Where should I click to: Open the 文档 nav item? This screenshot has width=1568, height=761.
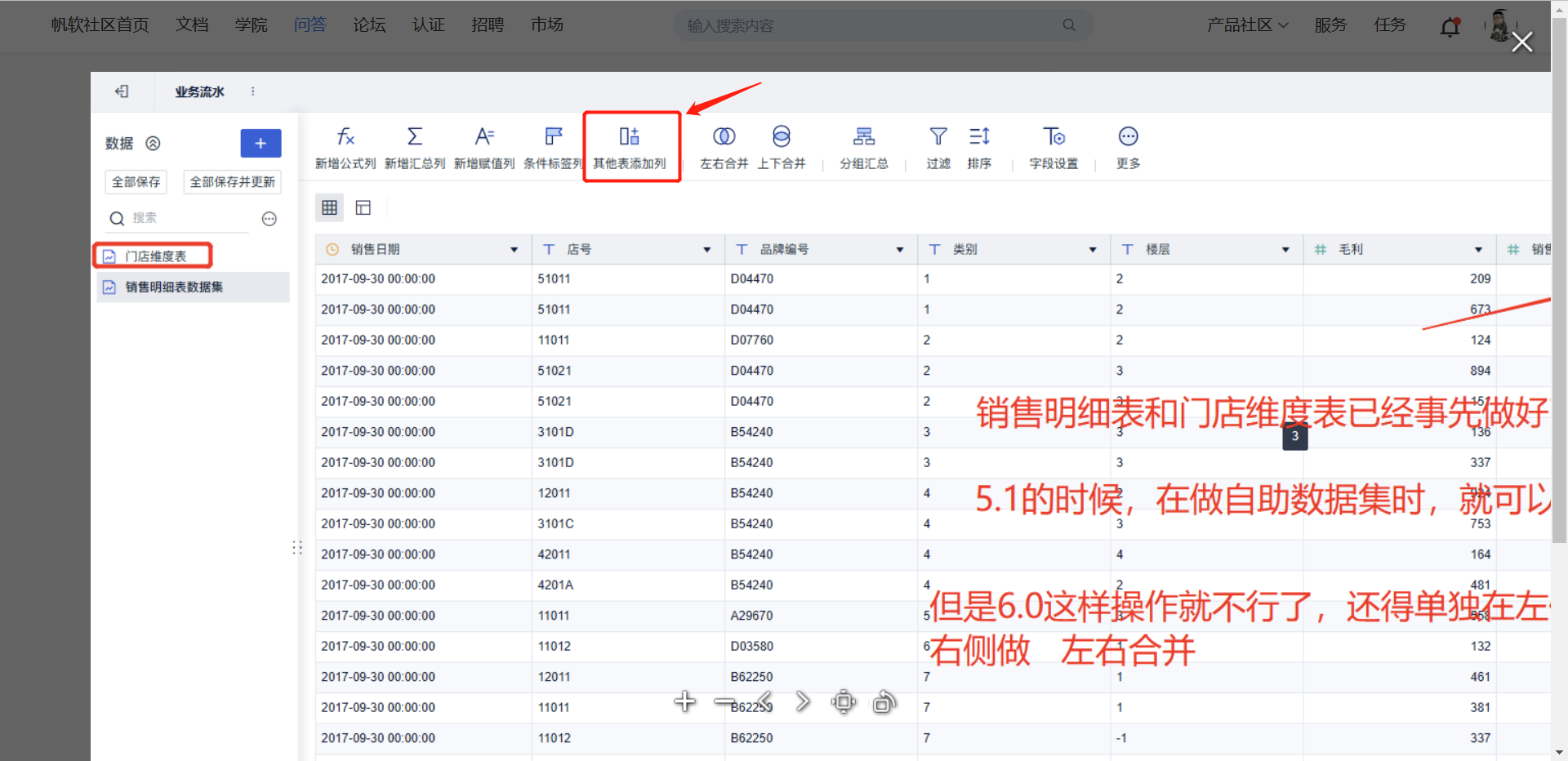(192, 25)
